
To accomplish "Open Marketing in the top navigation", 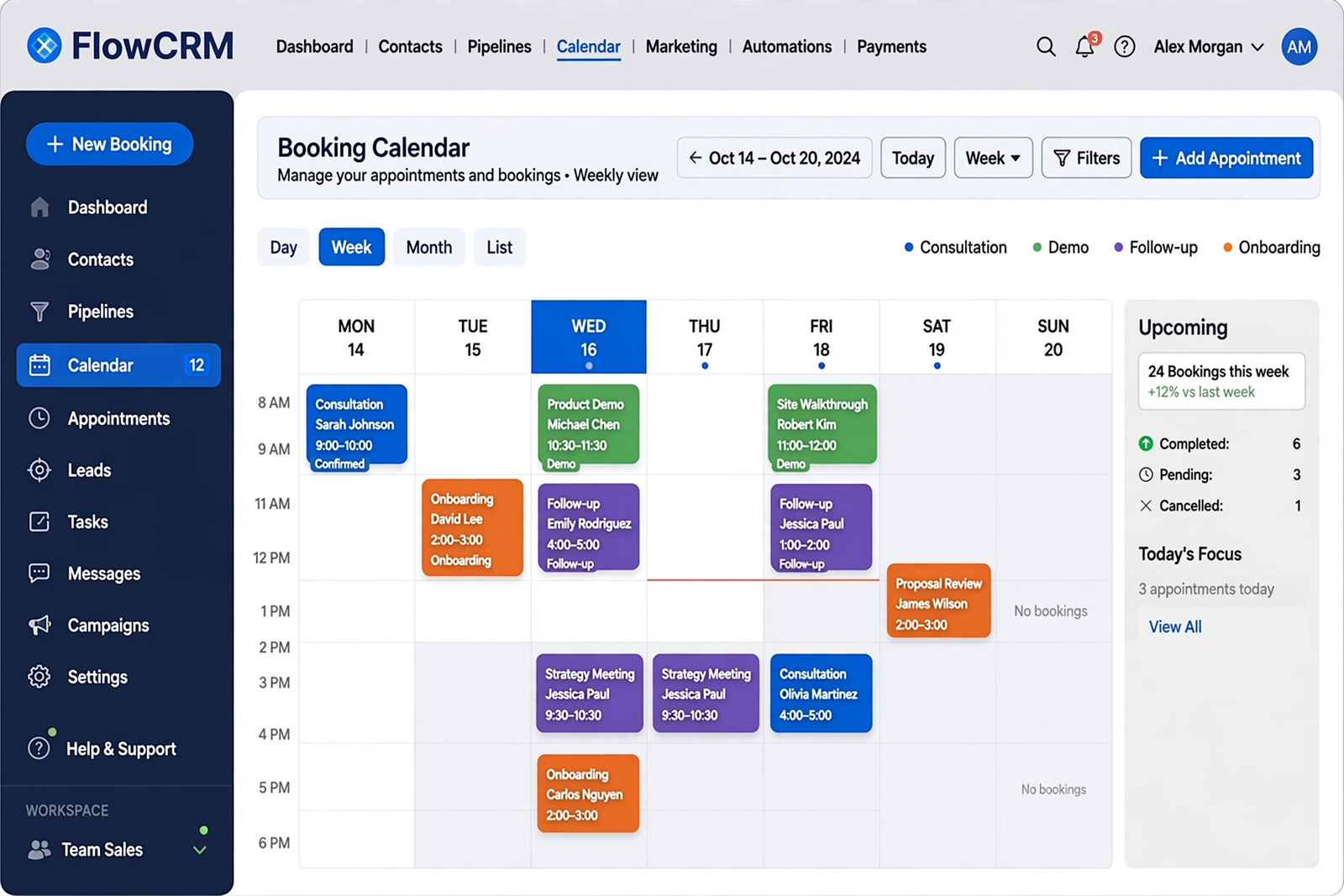I will 681,47.
